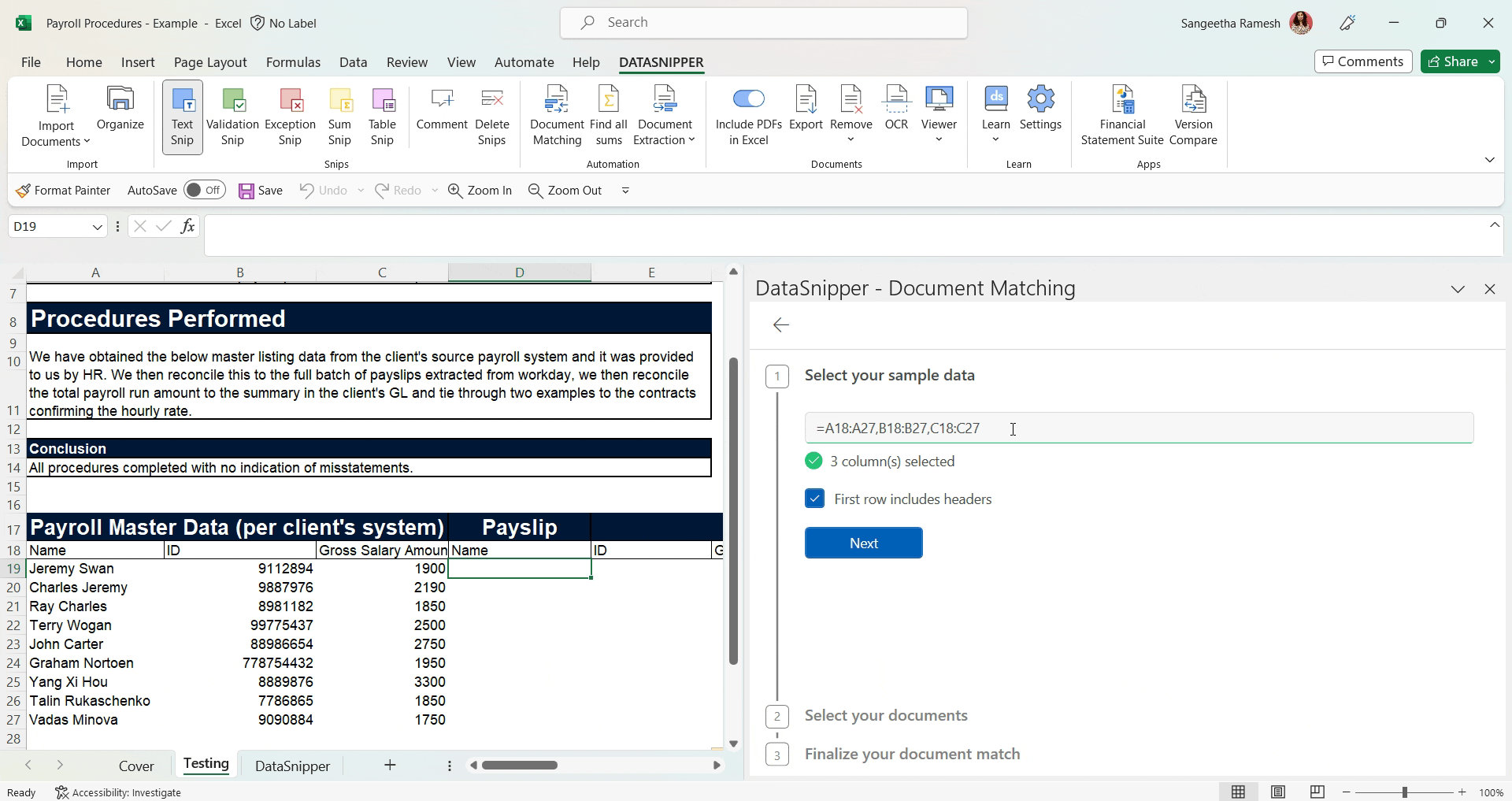Screen dimensions: 1512x801
Task: Open the Sum Snip tool
Action: (339, 117)
